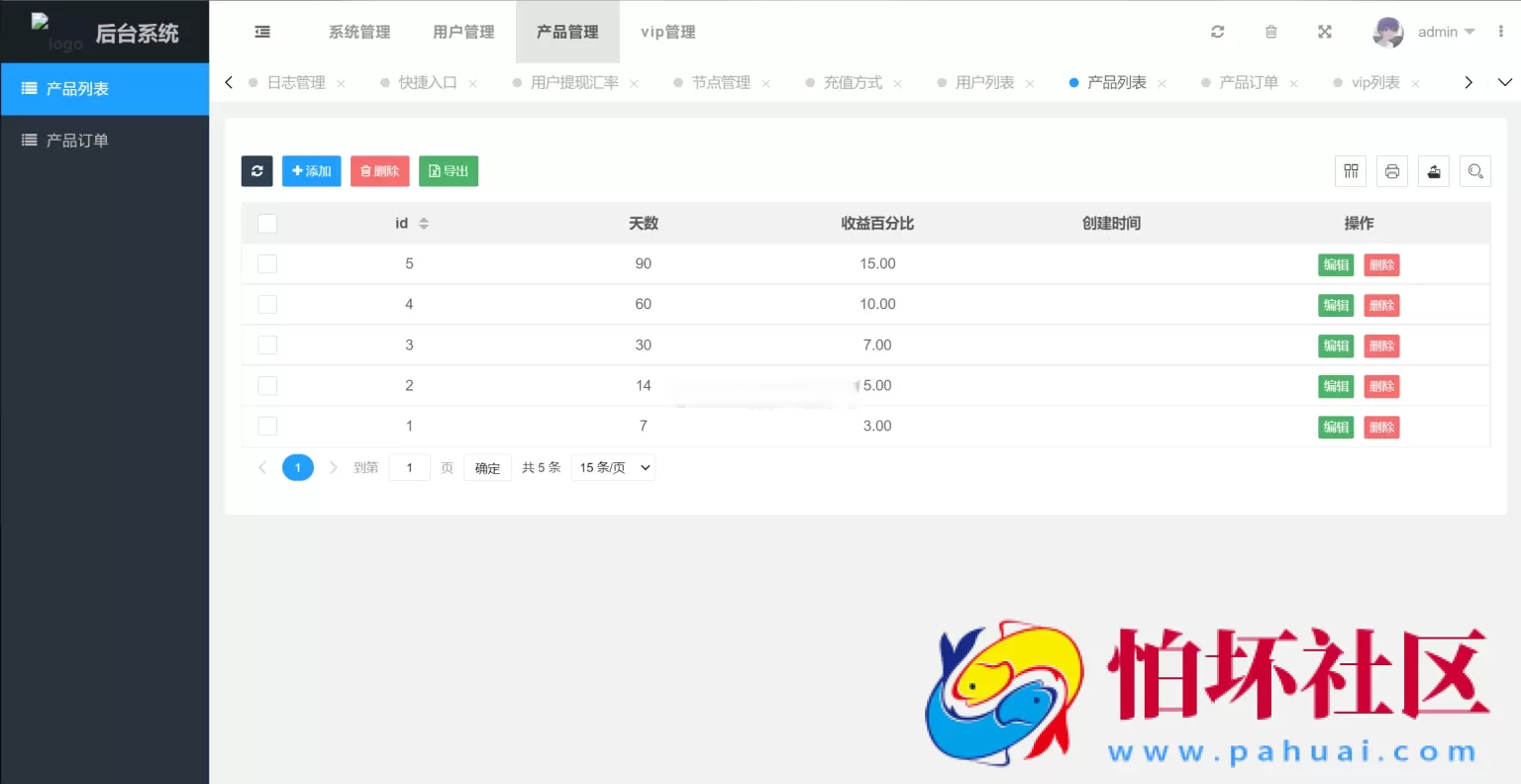Switch to the 产品订单 sidebar menu item

tap(79, 139)
